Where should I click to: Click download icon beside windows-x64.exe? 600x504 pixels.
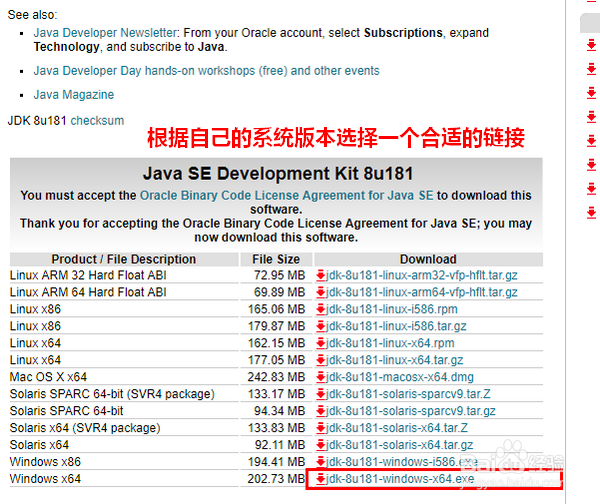point(320,479)
